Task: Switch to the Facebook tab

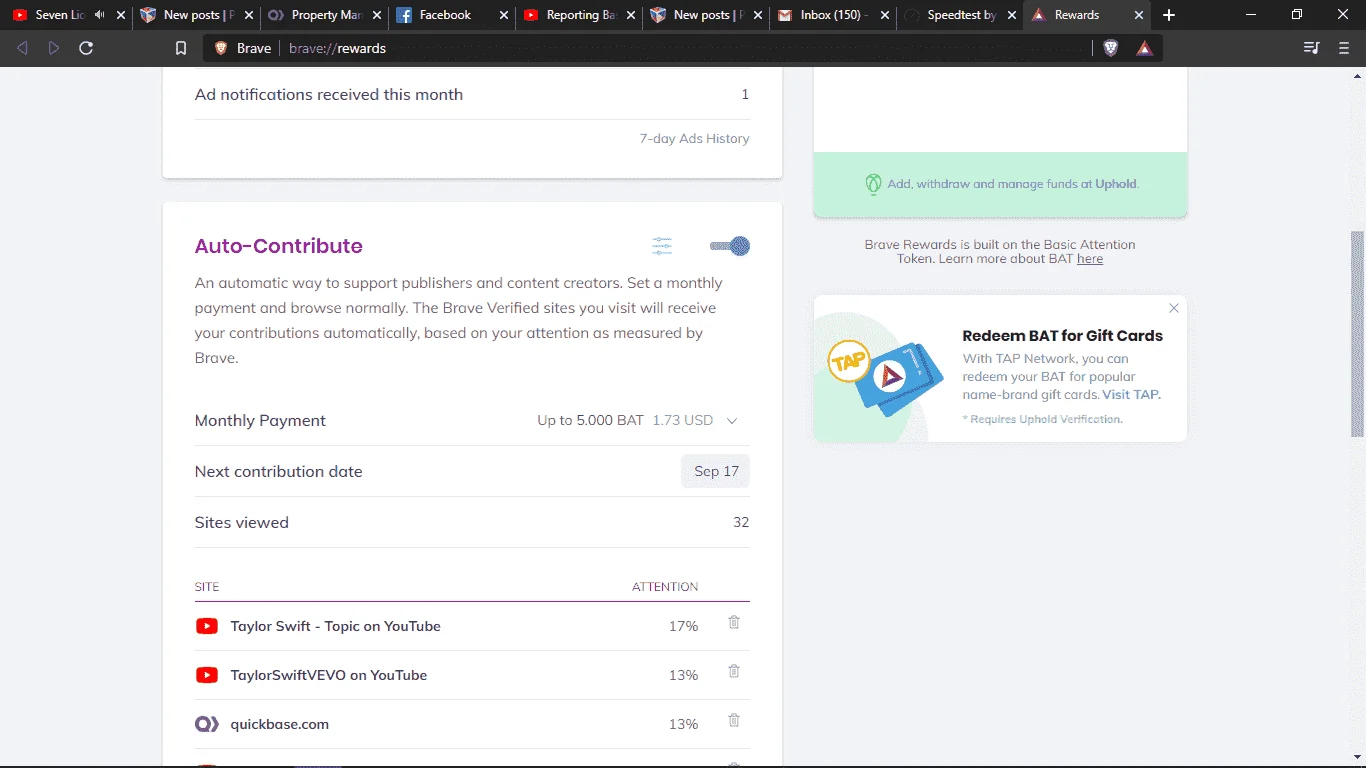Action: pyautogui.click(x=445, y=15)
